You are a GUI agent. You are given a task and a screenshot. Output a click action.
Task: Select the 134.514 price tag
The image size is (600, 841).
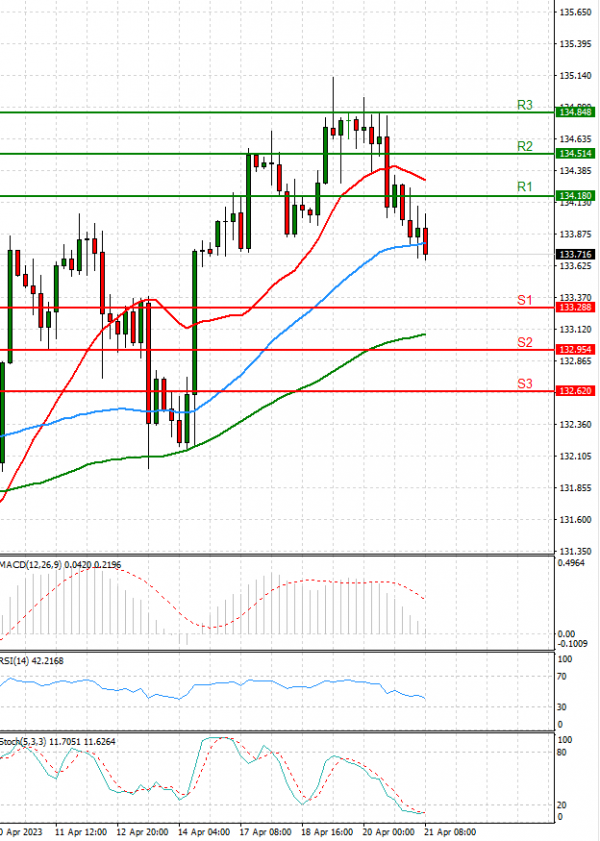[575, 154]
